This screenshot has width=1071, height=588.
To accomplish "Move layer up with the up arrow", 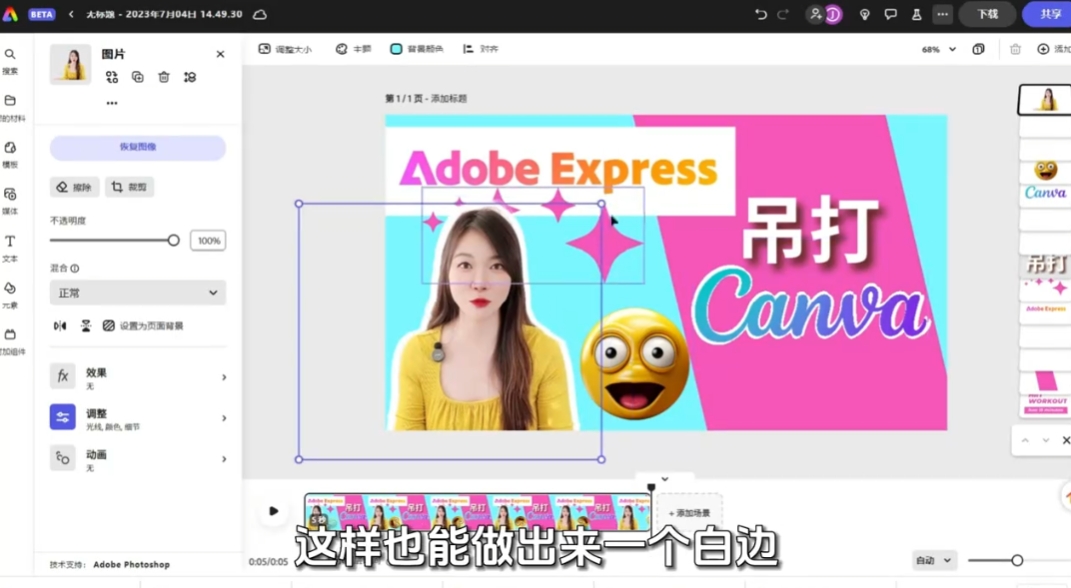I will (1025, 440).
